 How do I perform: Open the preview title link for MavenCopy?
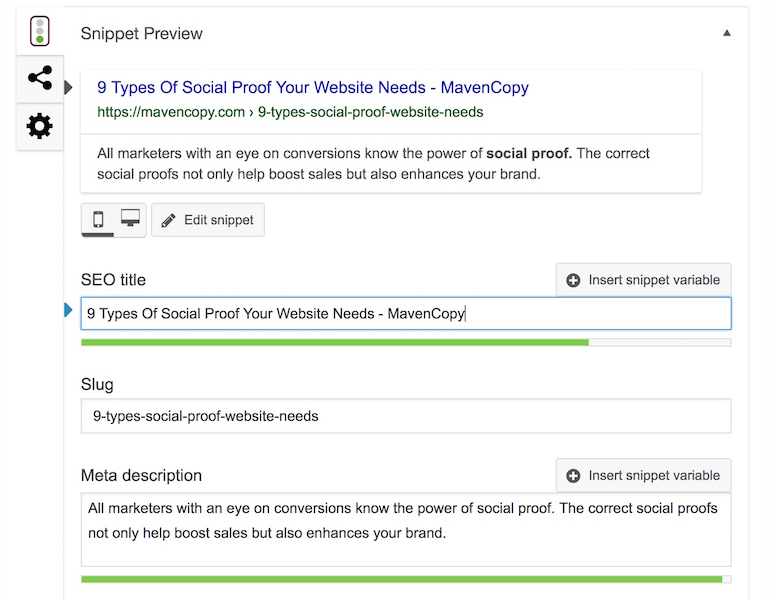point(313,88)
